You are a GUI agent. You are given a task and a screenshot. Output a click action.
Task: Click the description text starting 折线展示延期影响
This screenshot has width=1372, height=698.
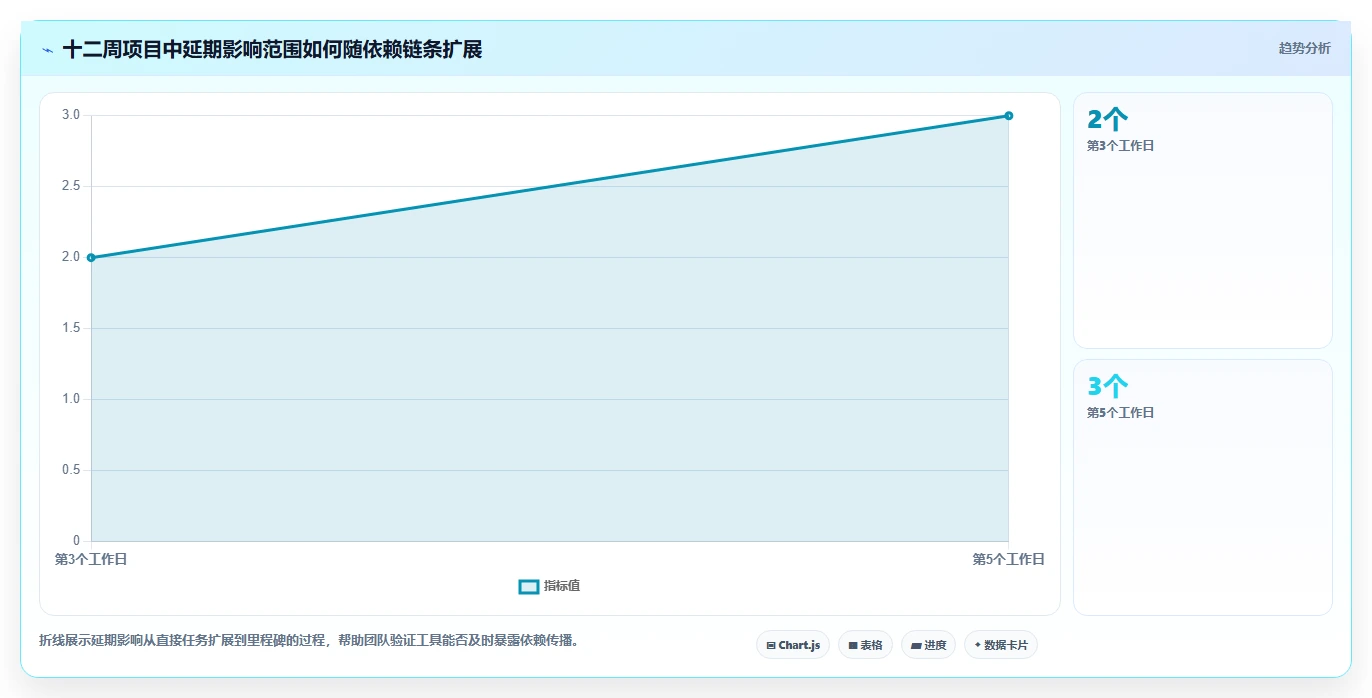[309, 640]
